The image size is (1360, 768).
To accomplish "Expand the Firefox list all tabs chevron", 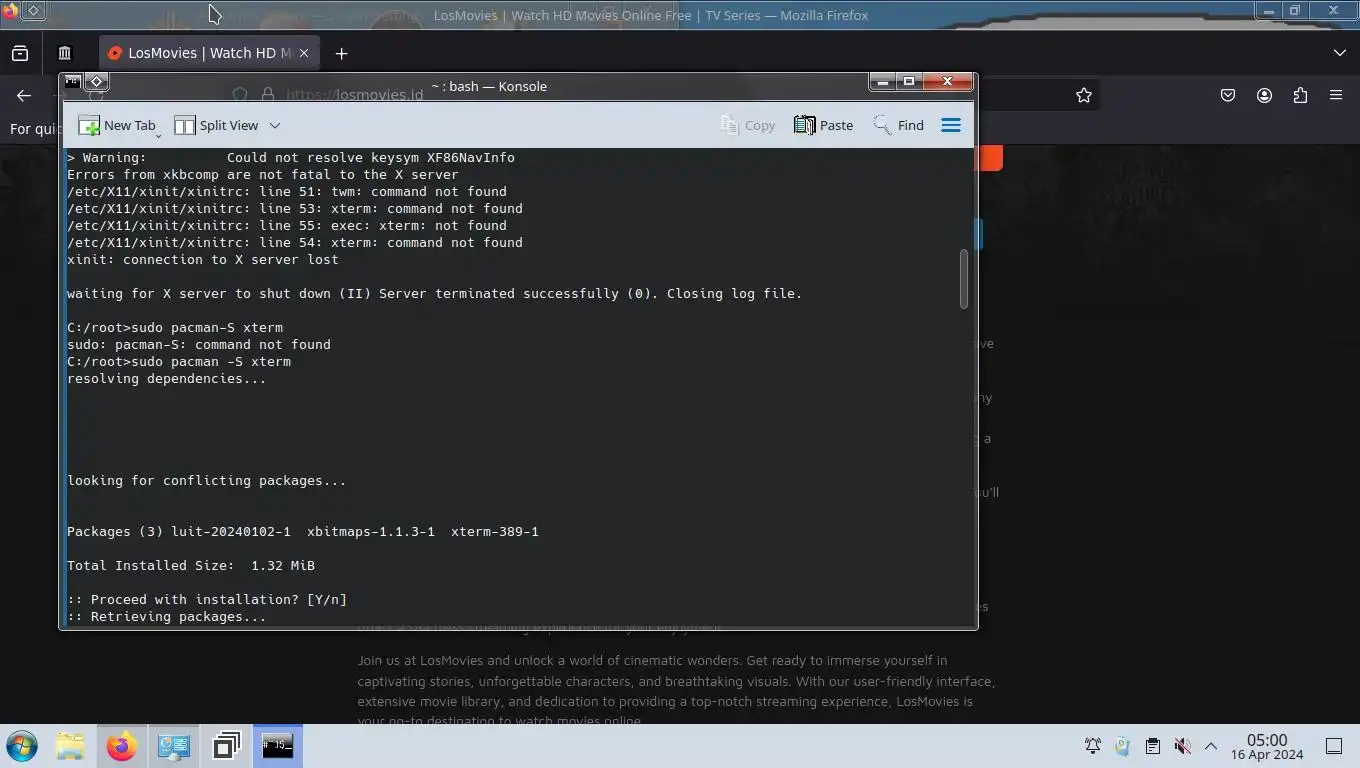I will click(1340, 53).
